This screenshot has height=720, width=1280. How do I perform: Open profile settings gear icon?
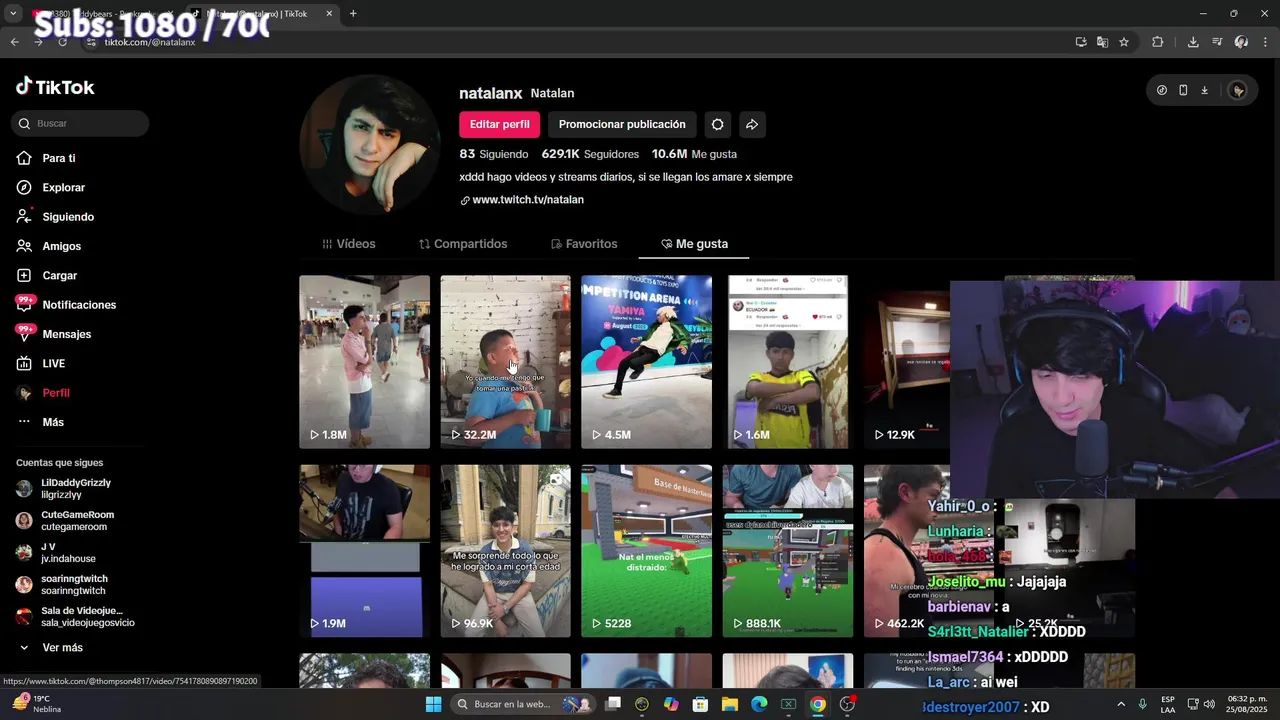click(x=717, y=124)
